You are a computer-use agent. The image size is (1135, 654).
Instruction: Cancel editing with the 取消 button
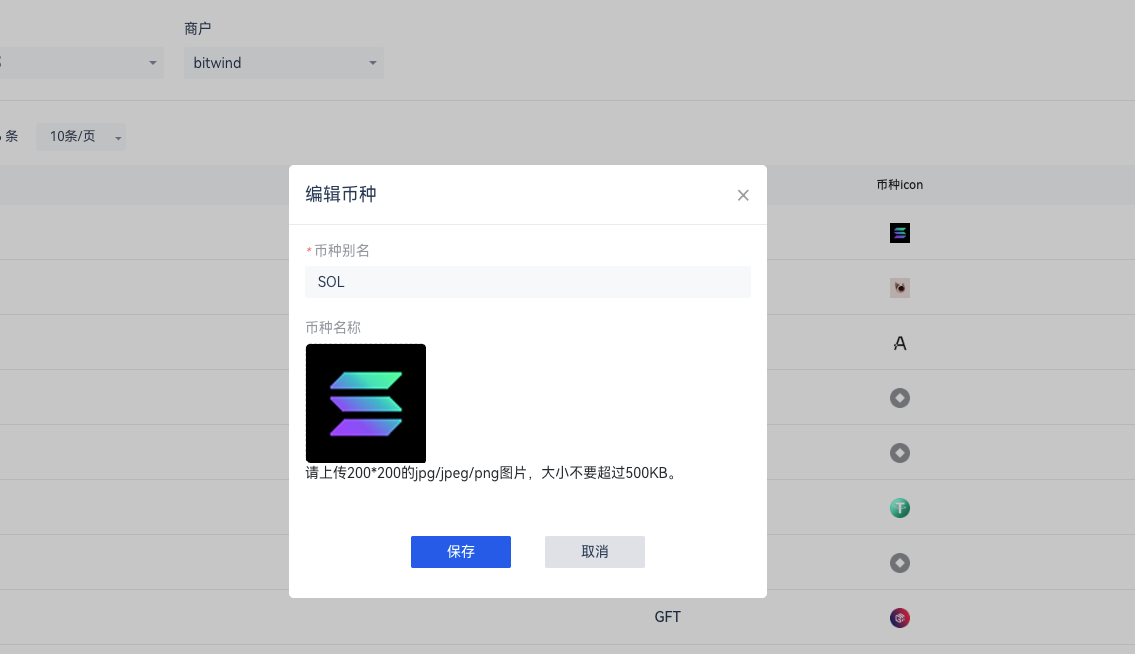coord(595,552)
